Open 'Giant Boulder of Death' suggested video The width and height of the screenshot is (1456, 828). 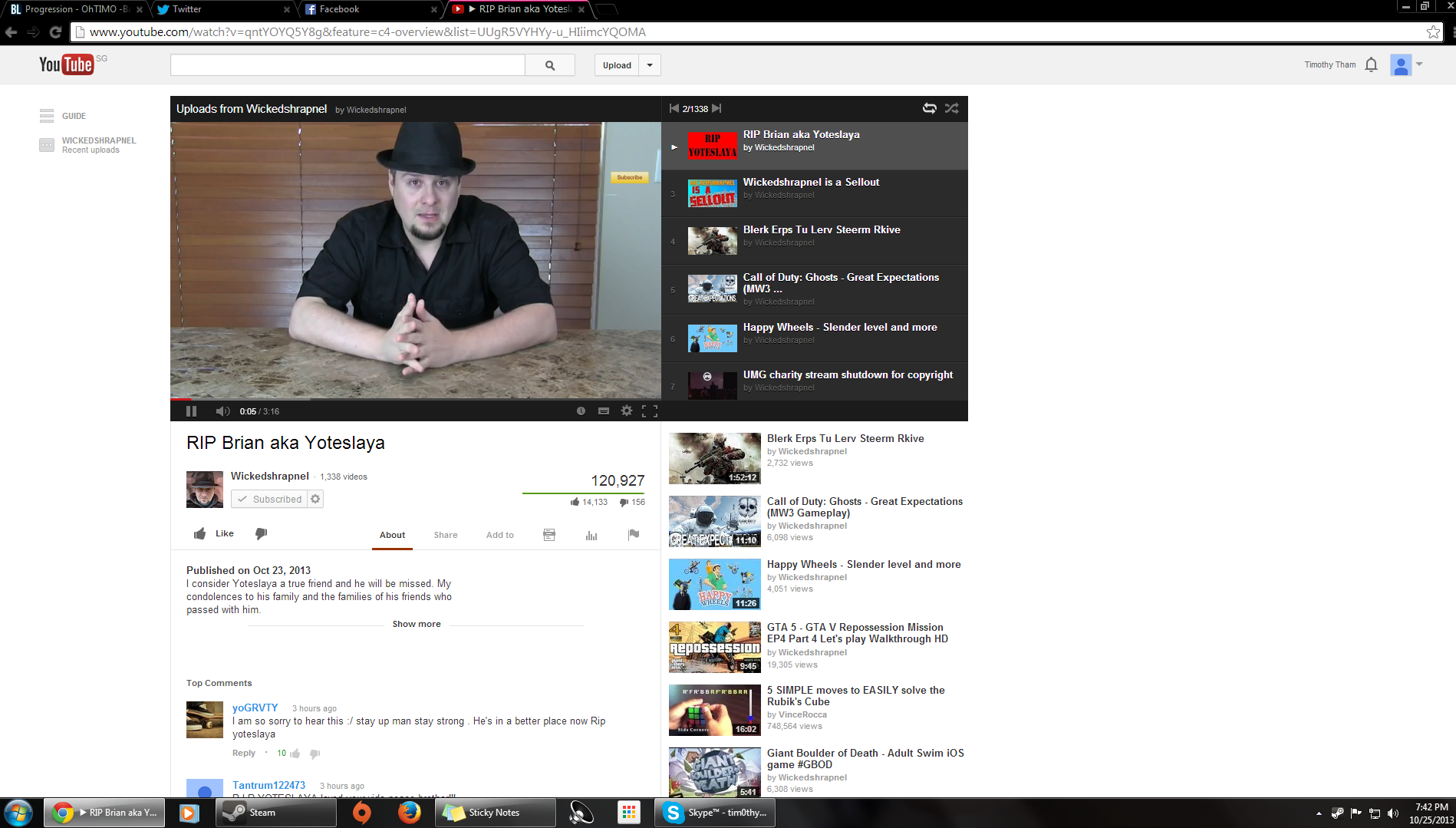(818, 773)
